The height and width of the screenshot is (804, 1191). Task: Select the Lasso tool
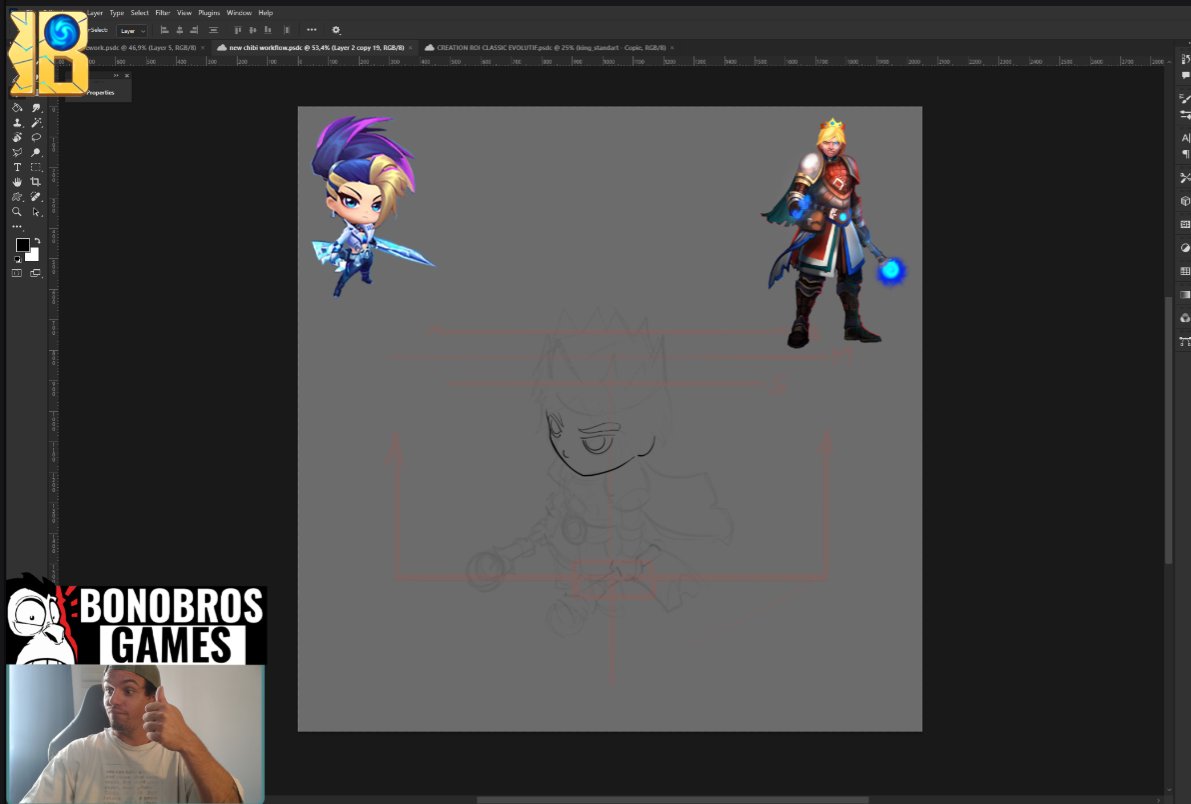[x=36, y=138]
